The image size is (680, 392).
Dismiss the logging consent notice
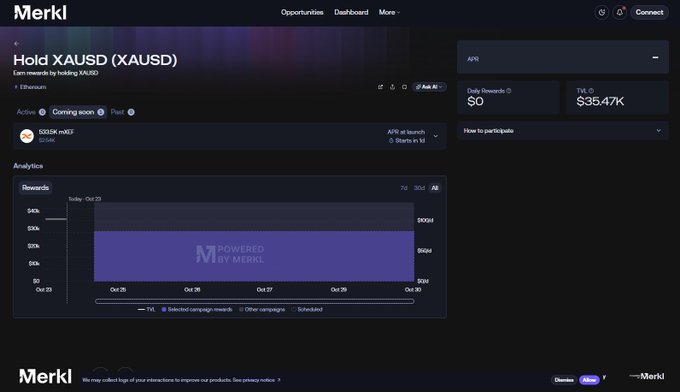pos(564,380)
